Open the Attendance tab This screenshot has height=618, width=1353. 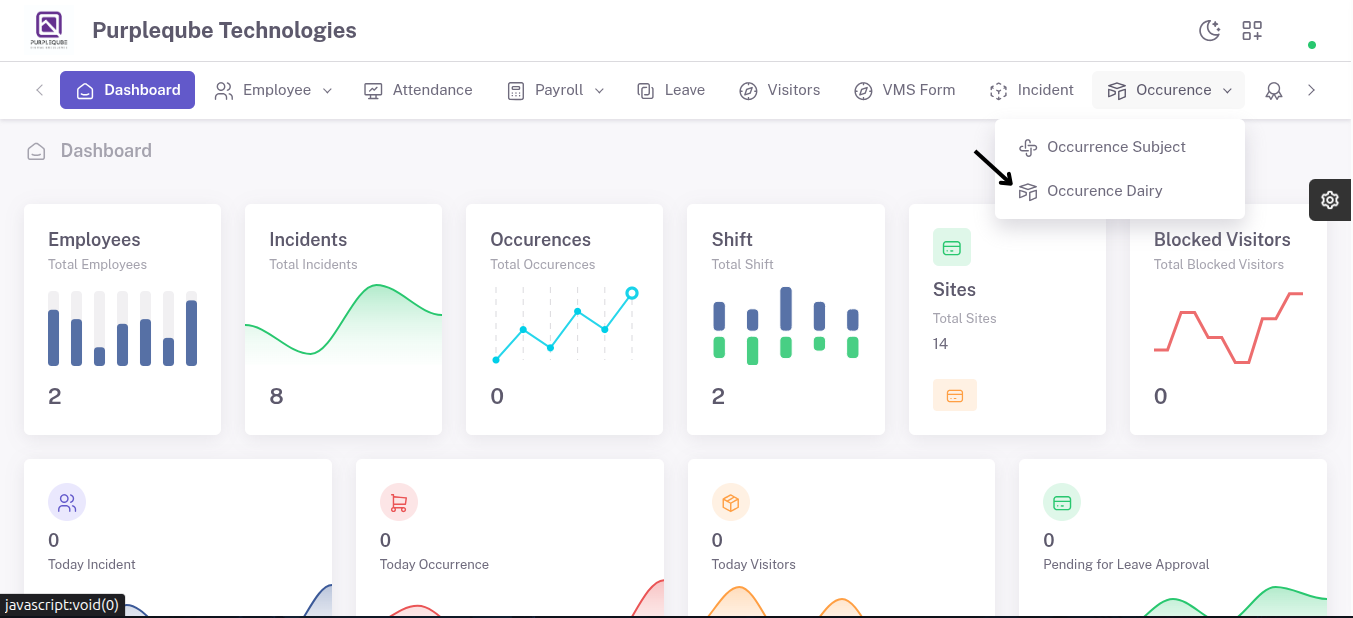tap(418, 90)
